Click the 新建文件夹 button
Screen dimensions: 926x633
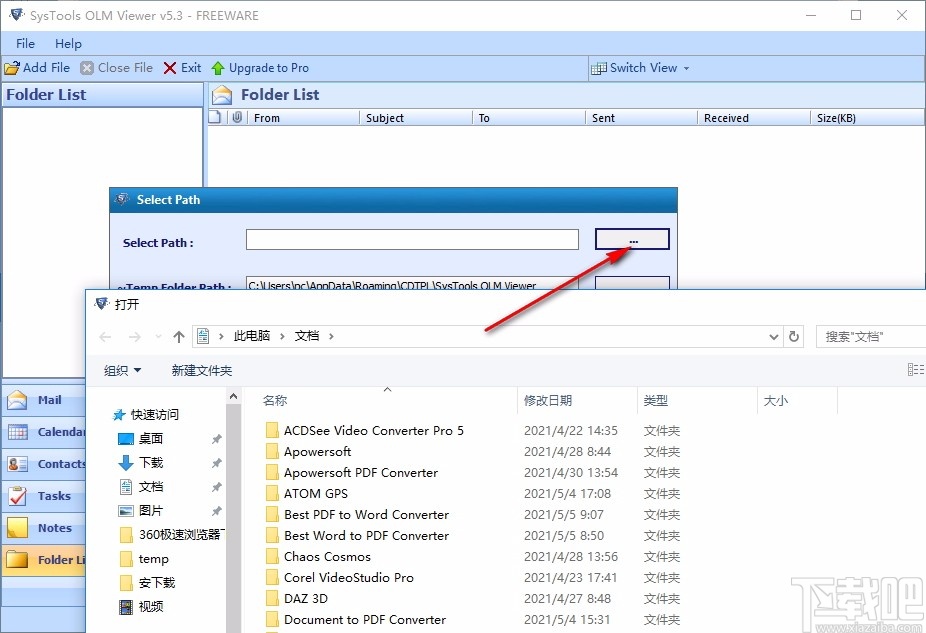[x=202, y=369]
